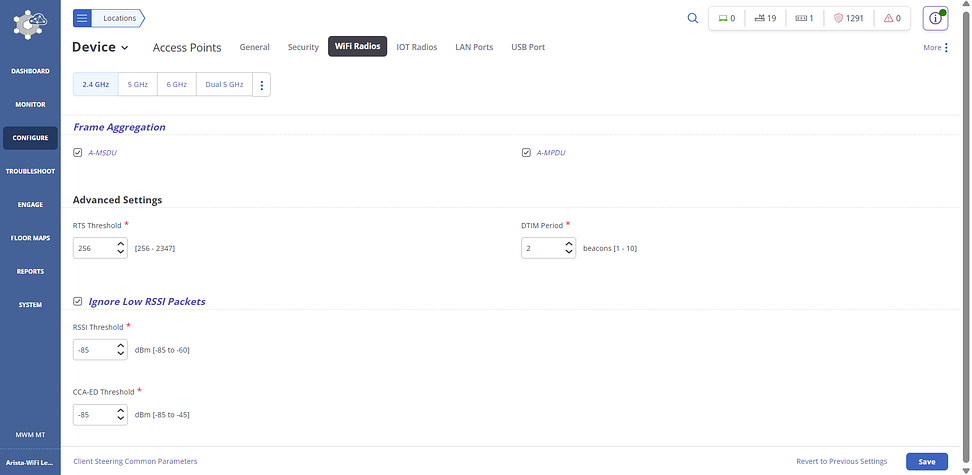Open the system info status icon
The image size is (972, 475).
tap(934, 19)
